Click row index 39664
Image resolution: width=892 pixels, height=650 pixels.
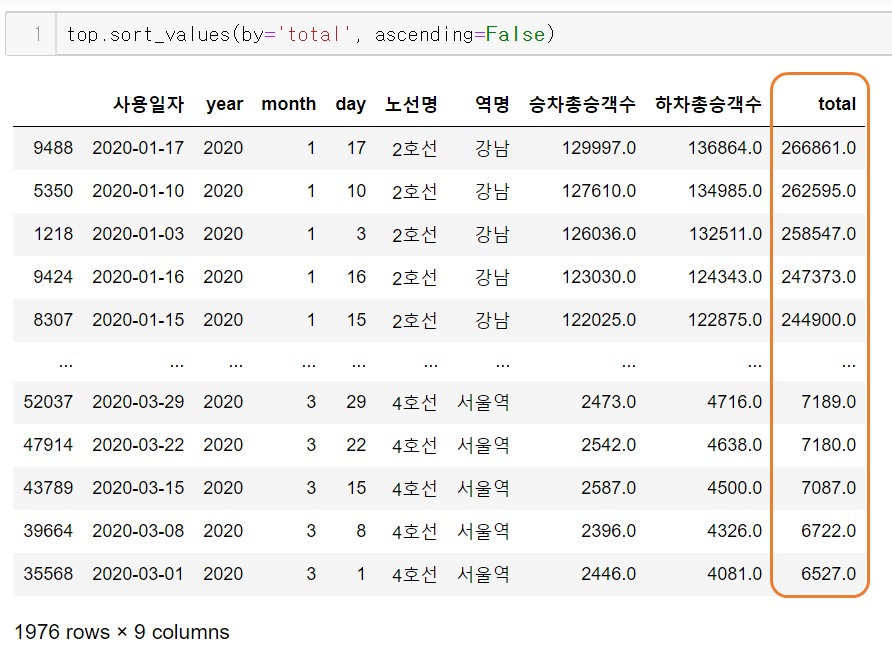tap(48, 531)
